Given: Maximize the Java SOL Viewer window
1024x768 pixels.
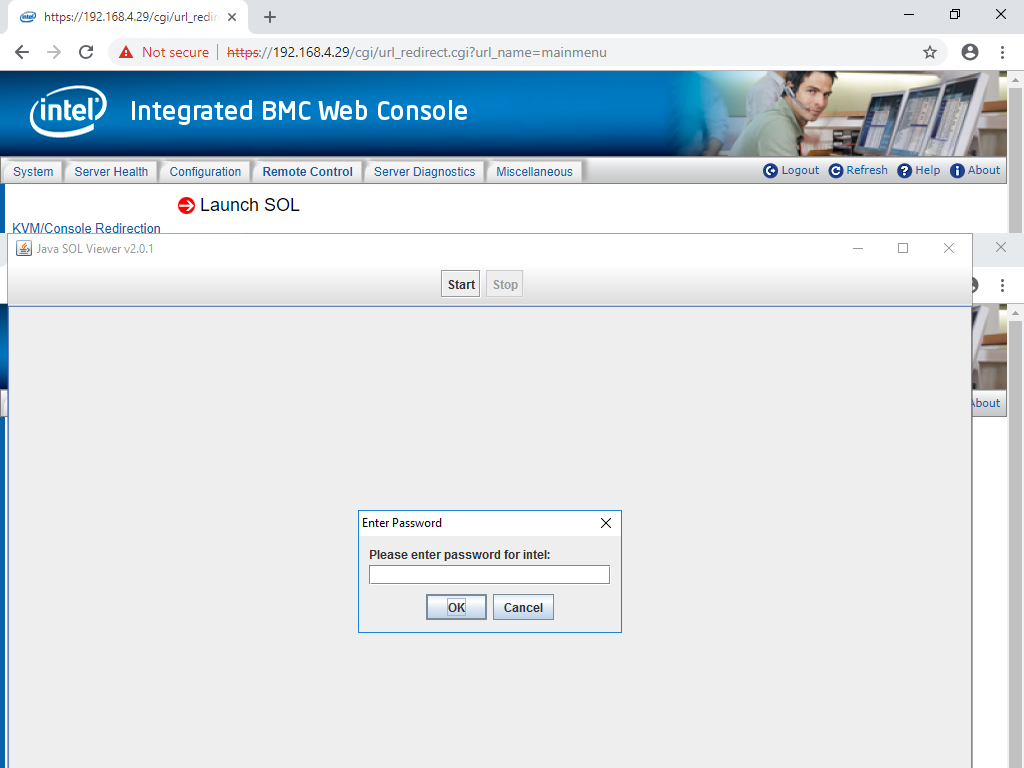Looking at the screenshot, I should coord(903,248).
